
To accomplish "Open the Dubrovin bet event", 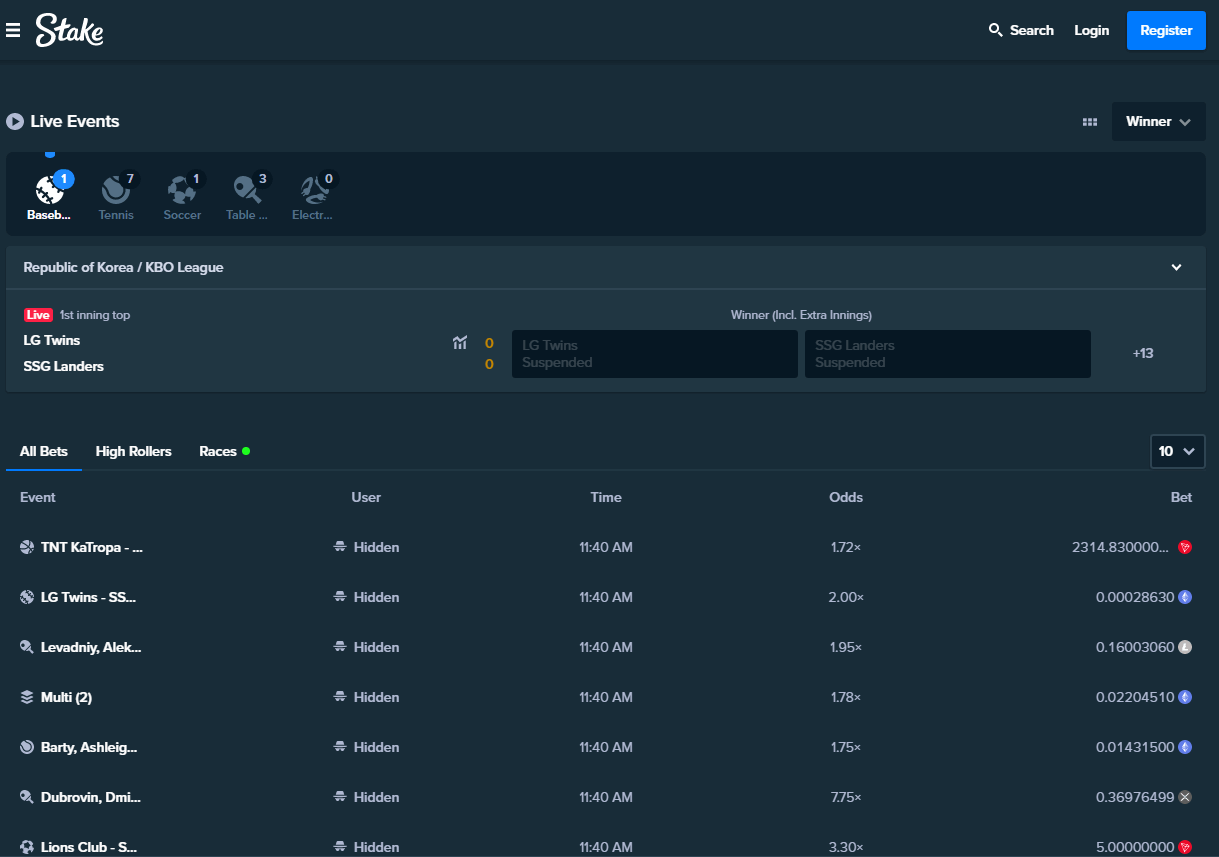I will [x=91, y=797].
